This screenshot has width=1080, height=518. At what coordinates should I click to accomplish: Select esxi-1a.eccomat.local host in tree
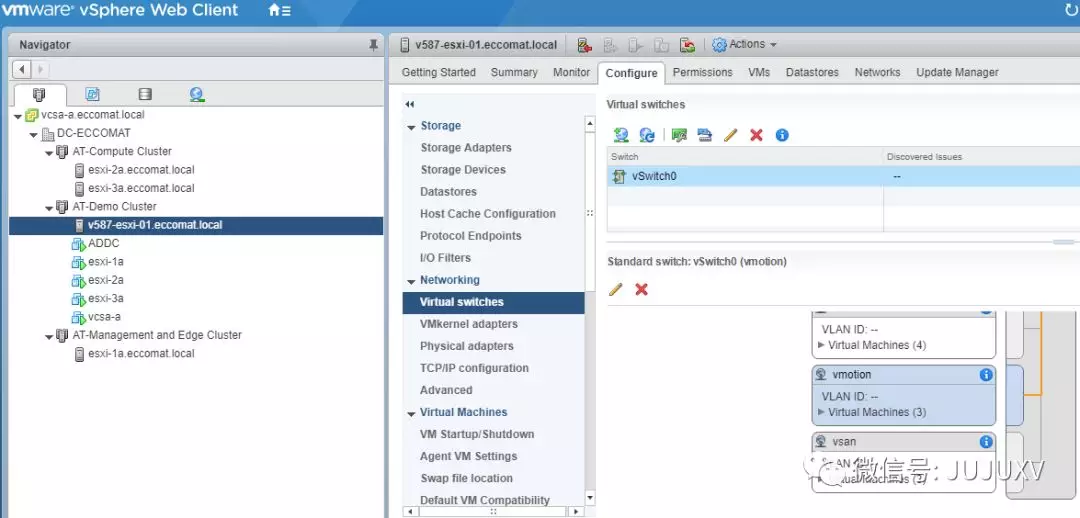point(141,353)
